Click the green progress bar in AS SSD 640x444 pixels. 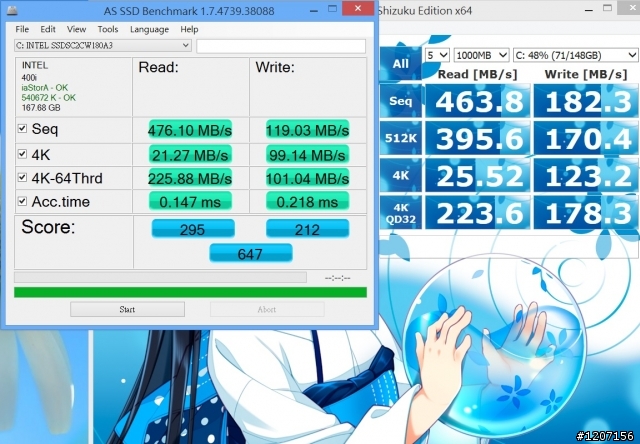pyautogui.click(x=190, y=292)
